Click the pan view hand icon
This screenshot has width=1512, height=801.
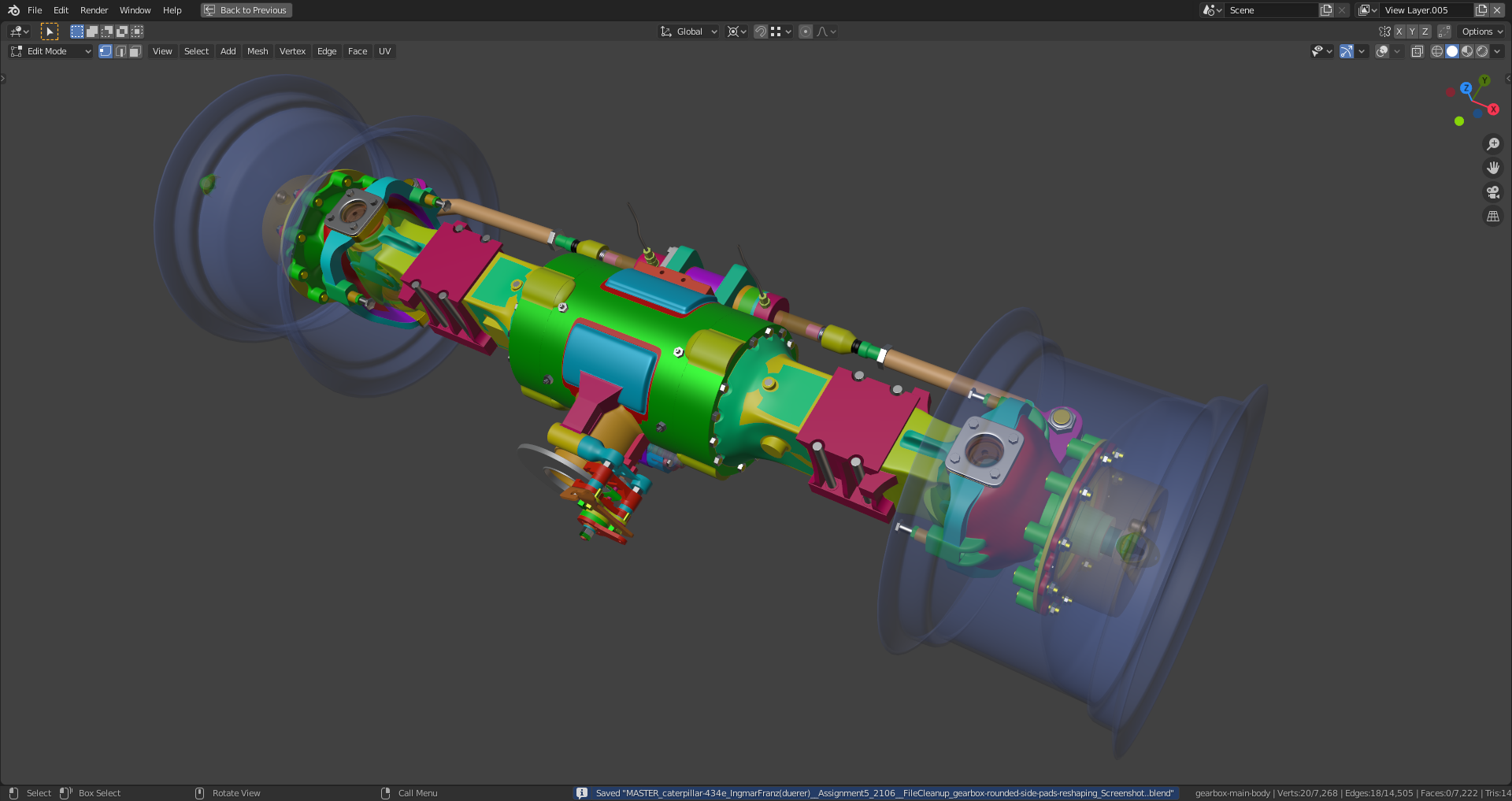1492,168
